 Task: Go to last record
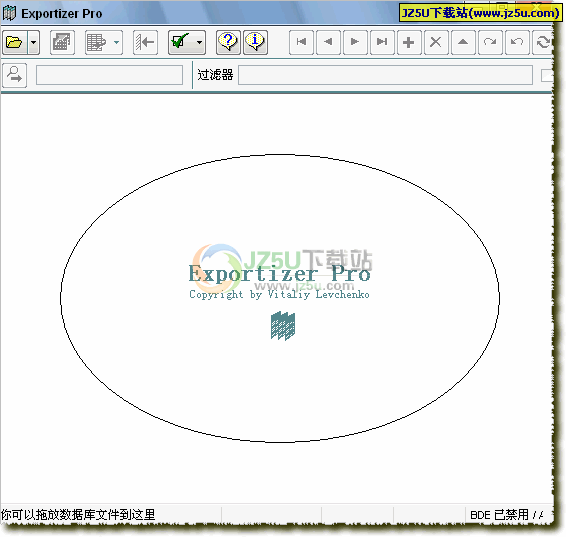382,43
